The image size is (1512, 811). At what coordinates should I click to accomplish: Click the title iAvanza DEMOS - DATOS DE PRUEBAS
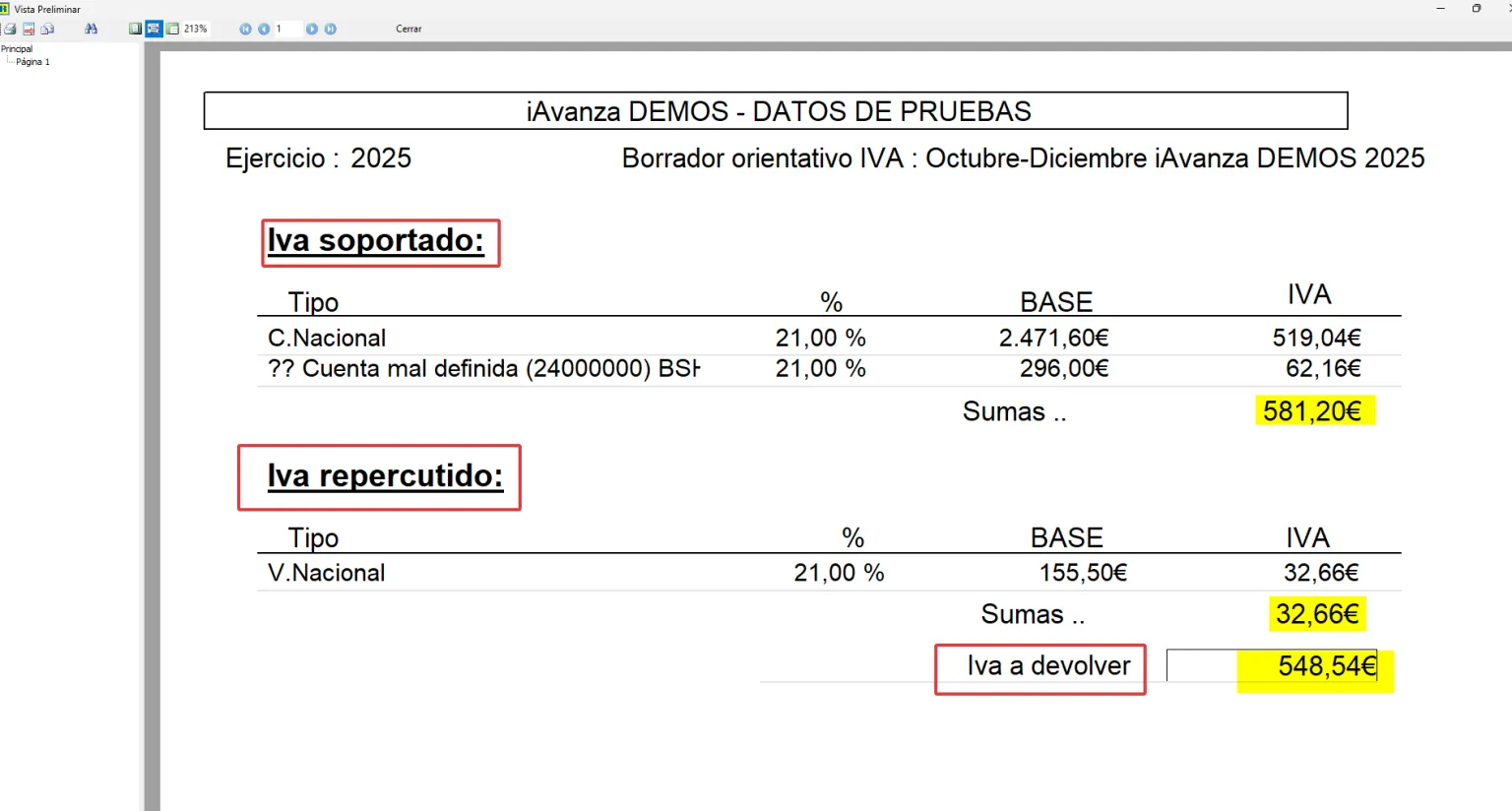point(778,111)
